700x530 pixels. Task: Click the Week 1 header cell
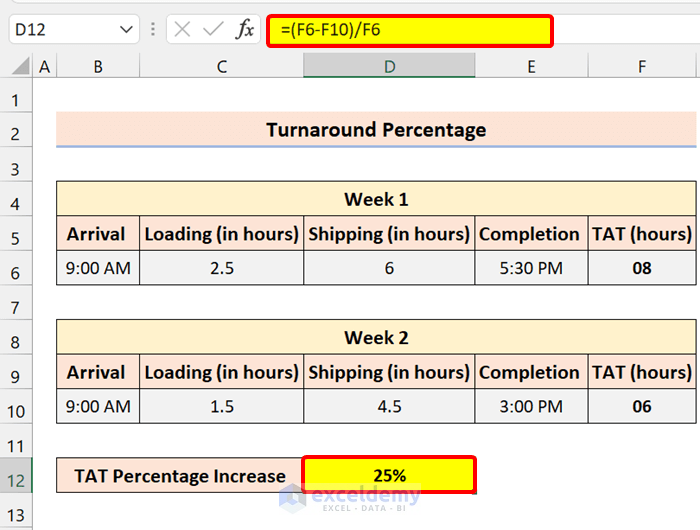tap(376, 199)
